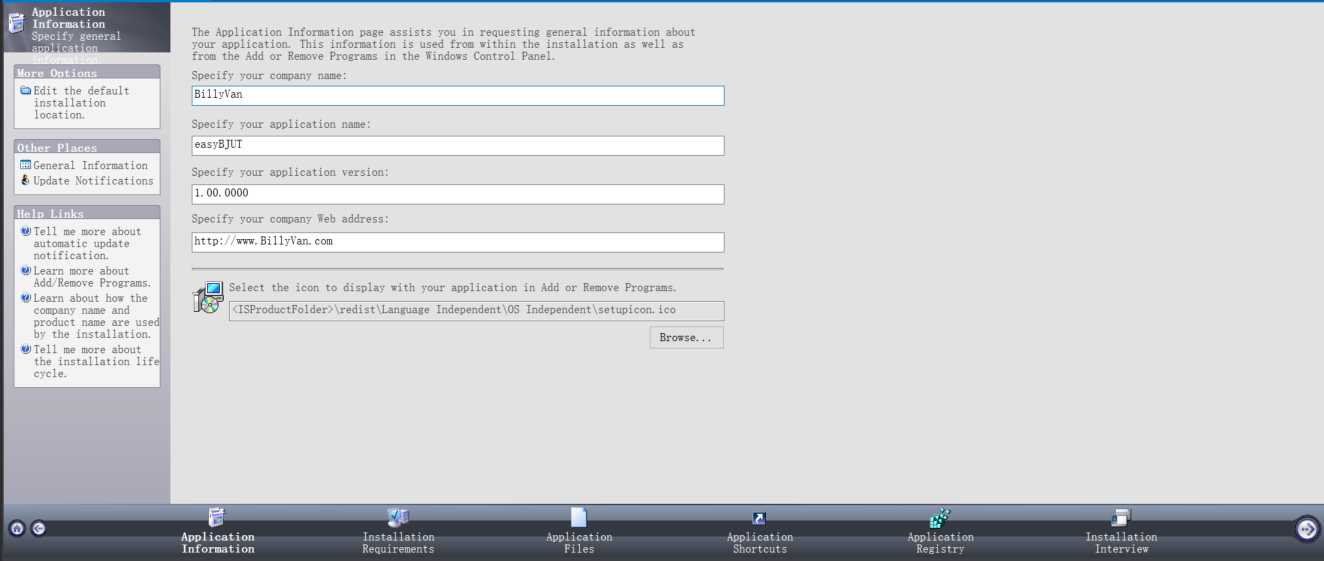Click the Browse... button

pyautogui.click(x=686, y=338)
